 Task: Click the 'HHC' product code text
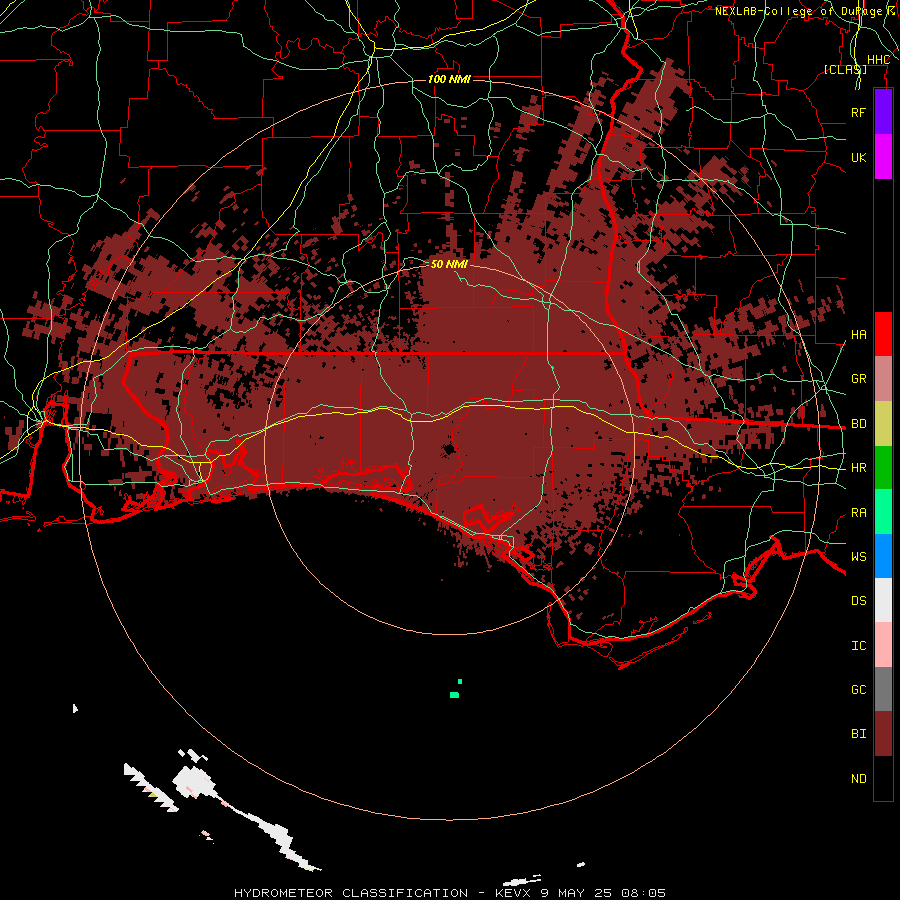878,60
